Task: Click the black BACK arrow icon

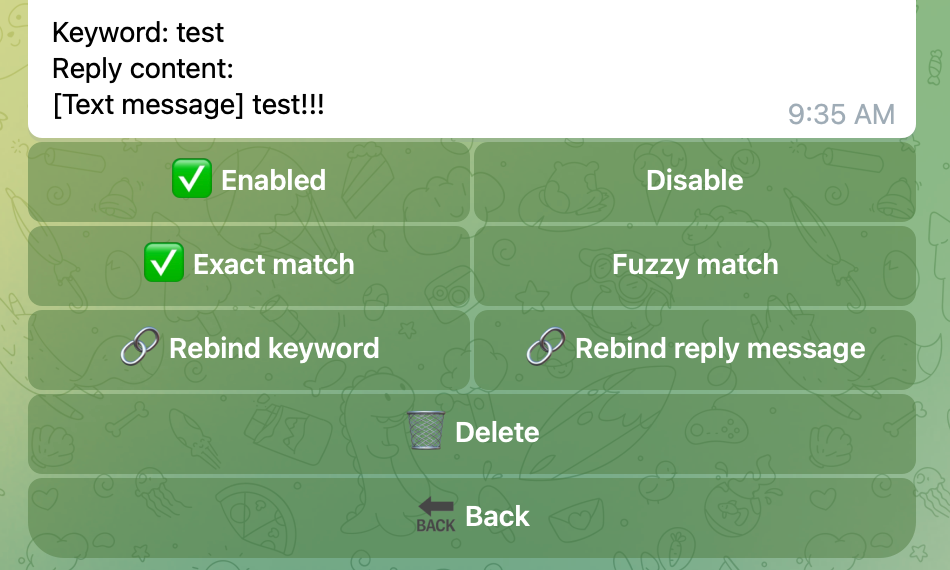Action: tap(435, 515)
